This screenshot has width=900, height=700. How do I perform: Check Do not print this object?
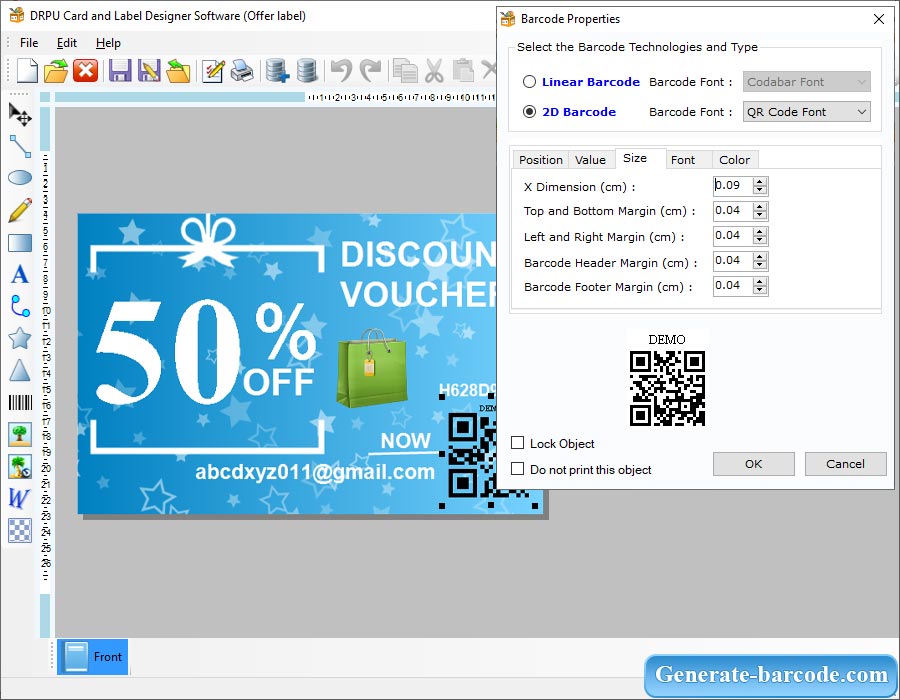click(518, 469)
